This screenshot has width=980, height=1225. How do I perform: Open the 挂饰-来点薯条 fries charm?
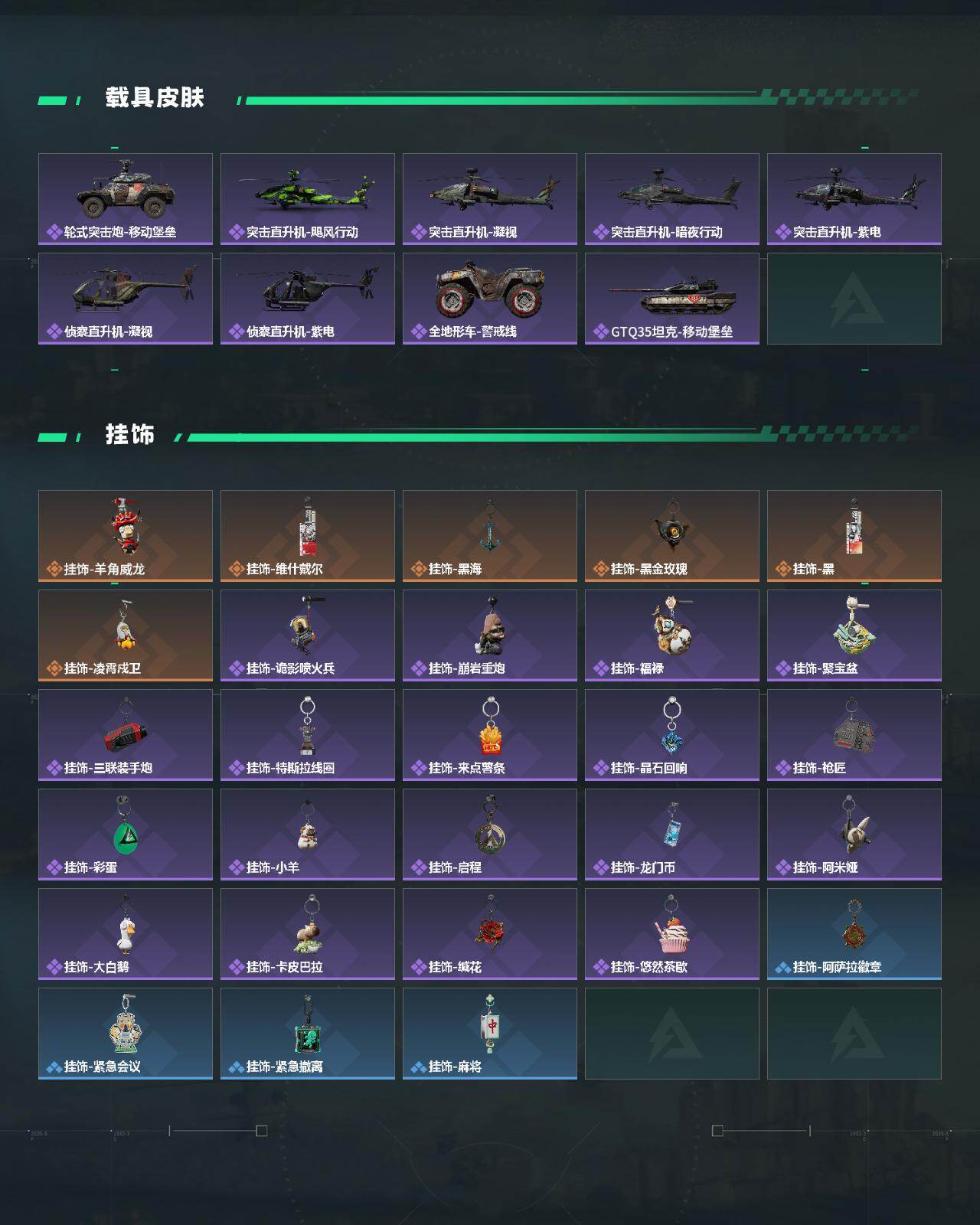pyautogui.click(x=490, y=735)
